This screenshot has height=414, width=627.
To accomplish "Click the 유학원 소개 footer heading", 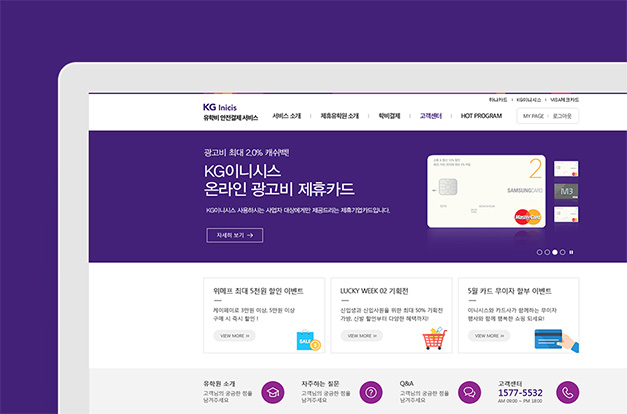I will tap(219, 384).
